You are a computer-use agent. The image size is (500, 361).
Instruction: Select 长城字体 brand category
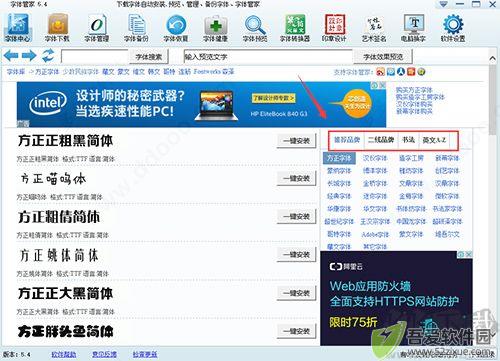(x=339, y=183)
